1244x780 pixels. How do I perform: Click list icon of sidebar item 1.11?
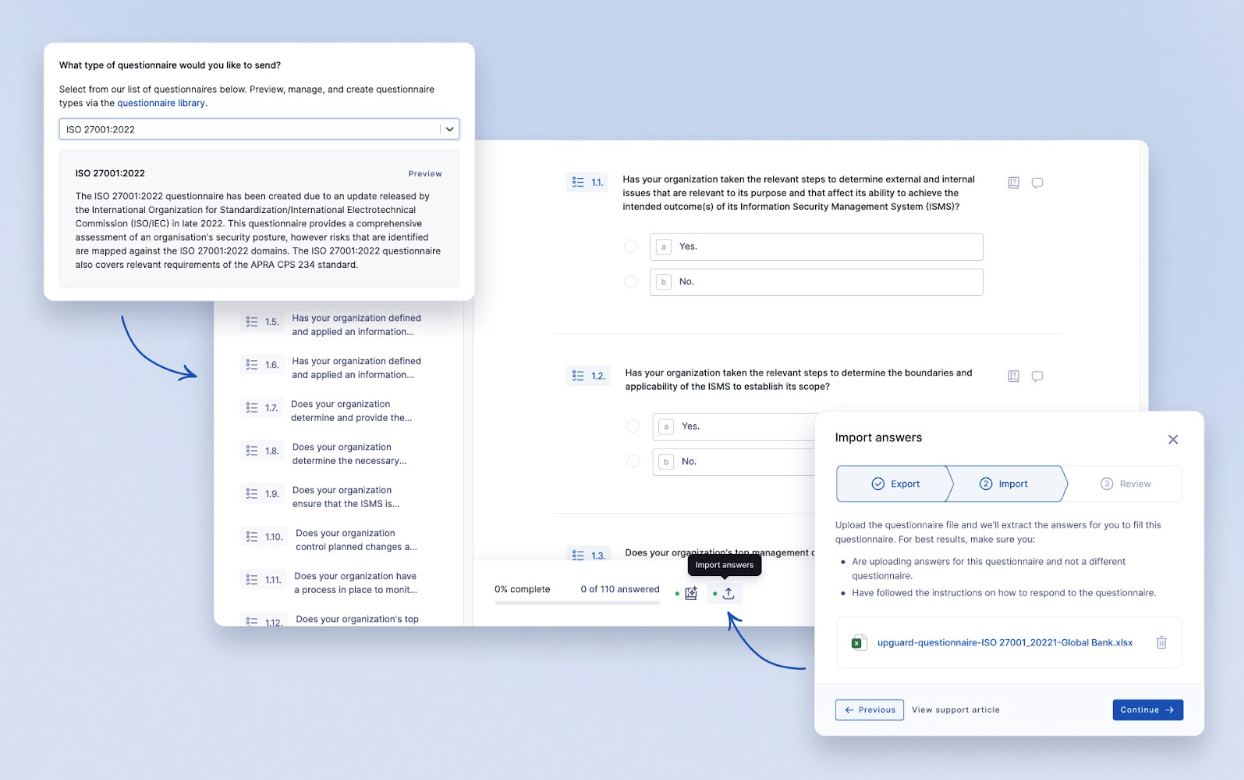point(252,580)
